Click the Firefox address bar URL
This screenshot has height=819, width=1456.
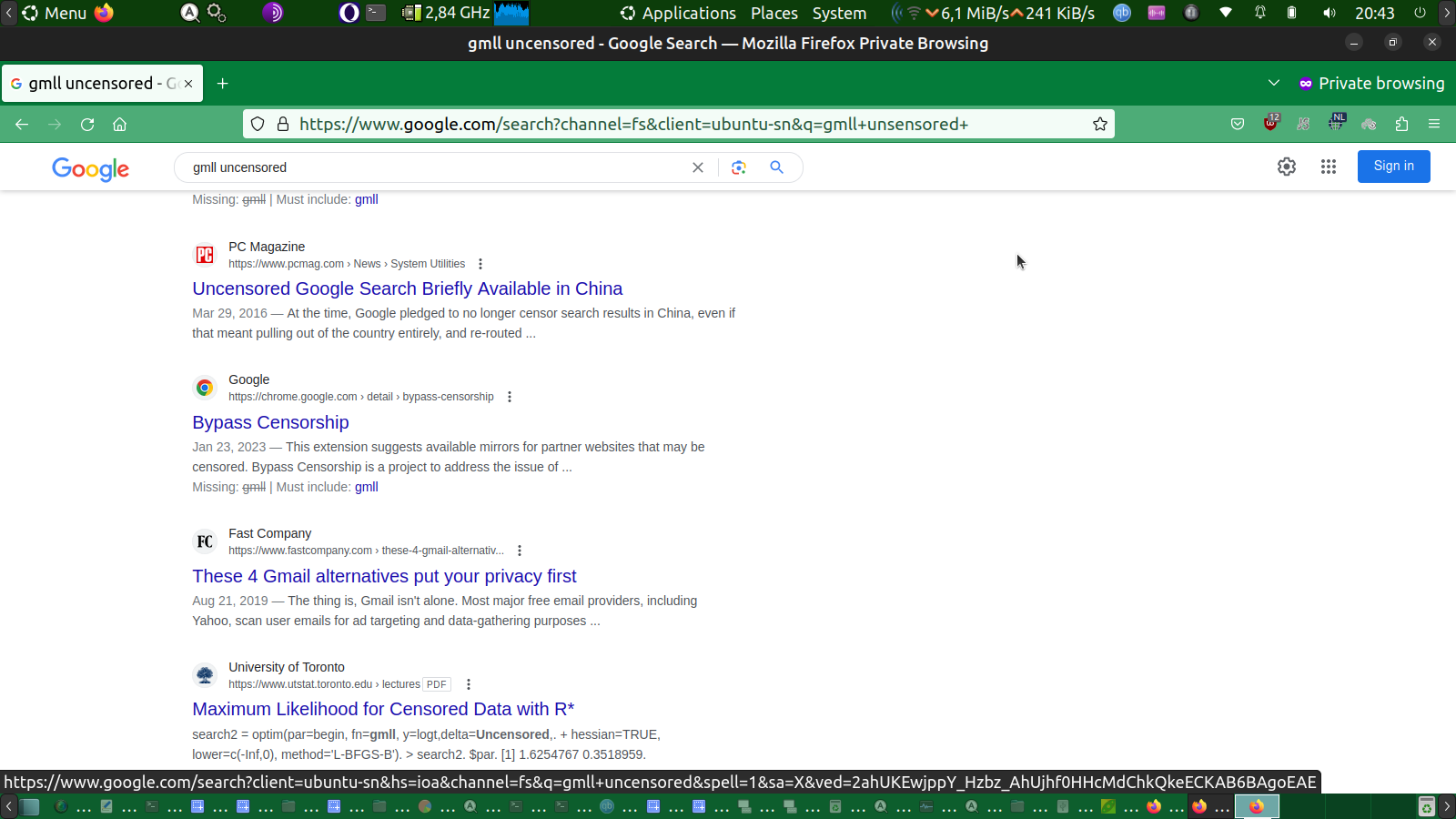coord(633,124)
